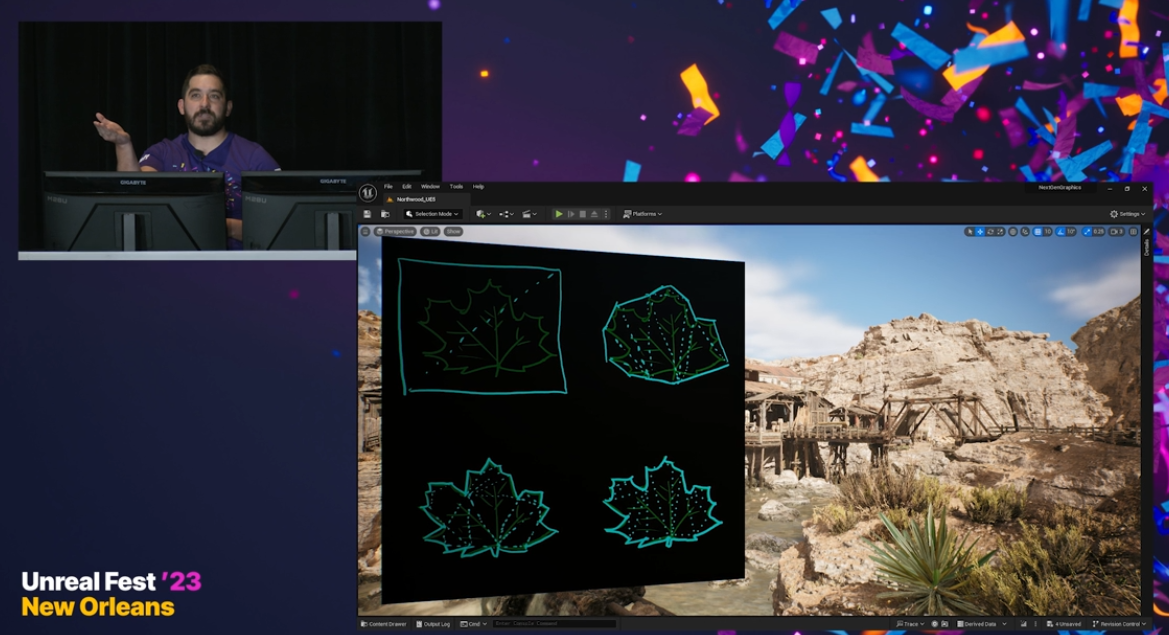The image size is (1169, 635).
Task: Open the Browse content folder icon
Action: [385, 214]
